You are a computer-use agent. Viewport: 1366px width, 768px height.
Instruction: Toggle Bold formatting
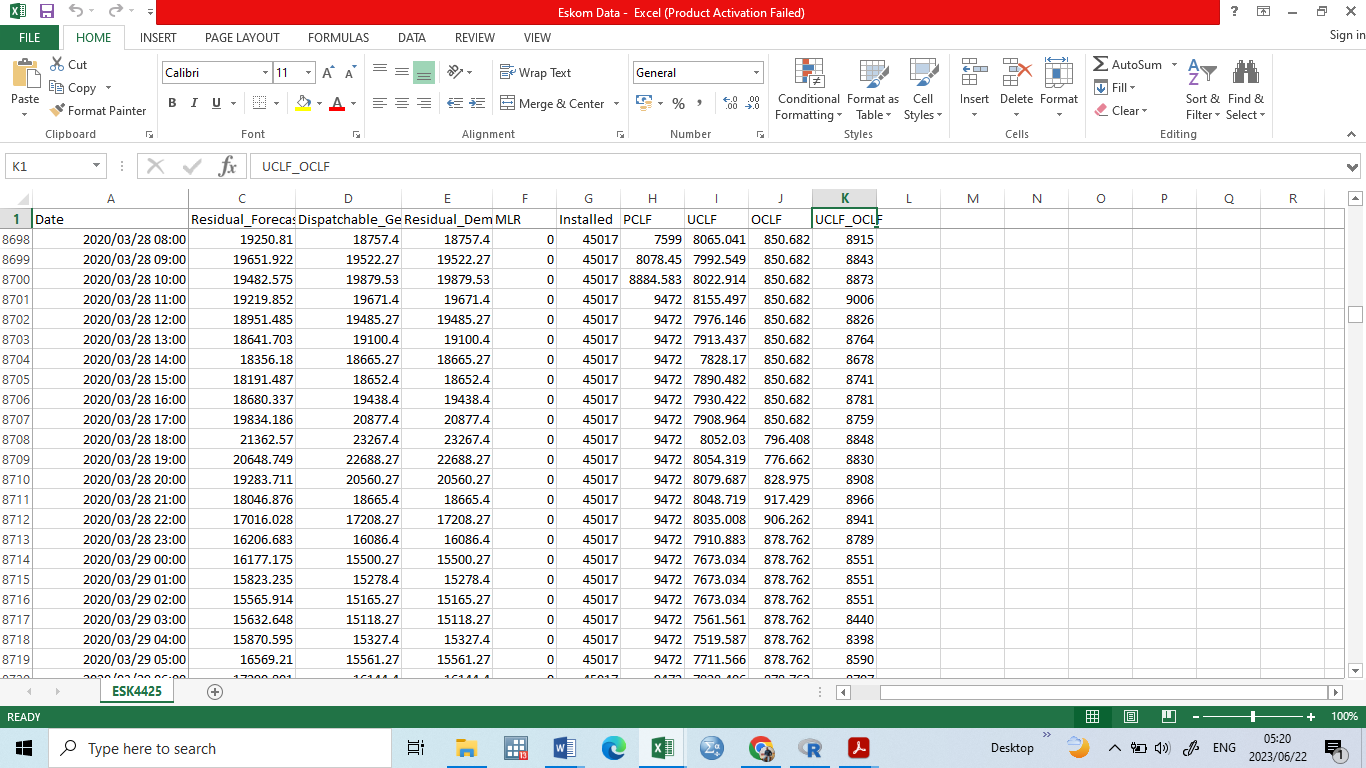[172, 103]
